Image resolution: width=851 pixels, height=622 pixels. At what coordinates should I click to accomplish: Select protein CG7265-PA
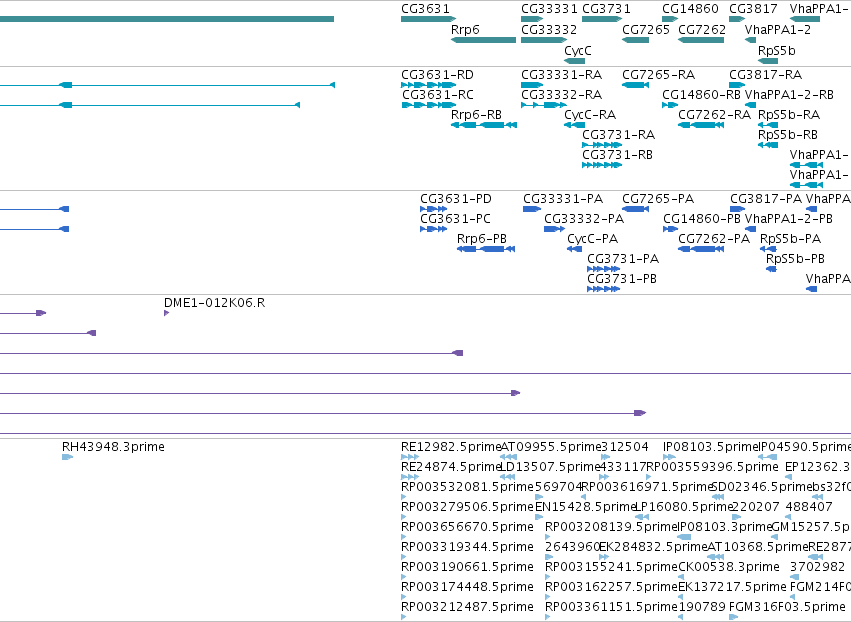(x=658, y=199)
